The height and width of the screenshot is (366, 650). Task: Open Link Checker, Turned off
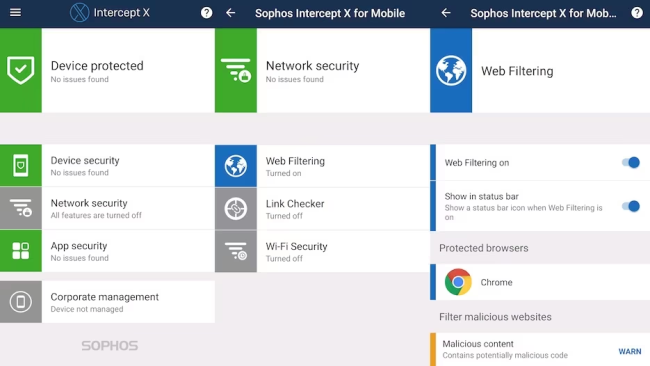pos(322,208)
